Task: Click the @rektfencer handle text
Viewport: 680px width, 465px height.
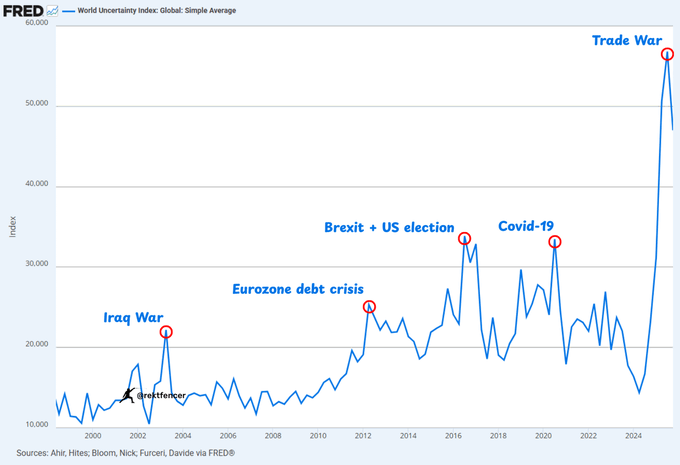Action: click(161, 396)
